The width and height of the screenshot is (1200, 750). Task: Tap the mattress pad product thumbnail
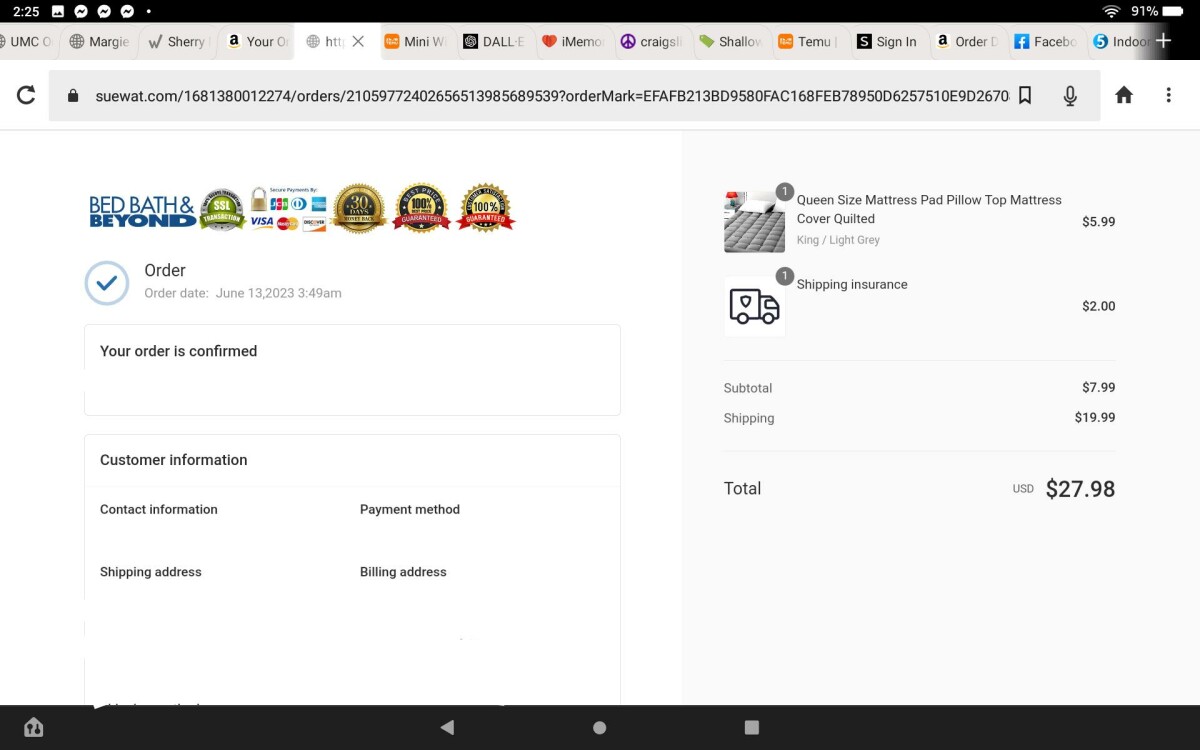coord(754,221)
